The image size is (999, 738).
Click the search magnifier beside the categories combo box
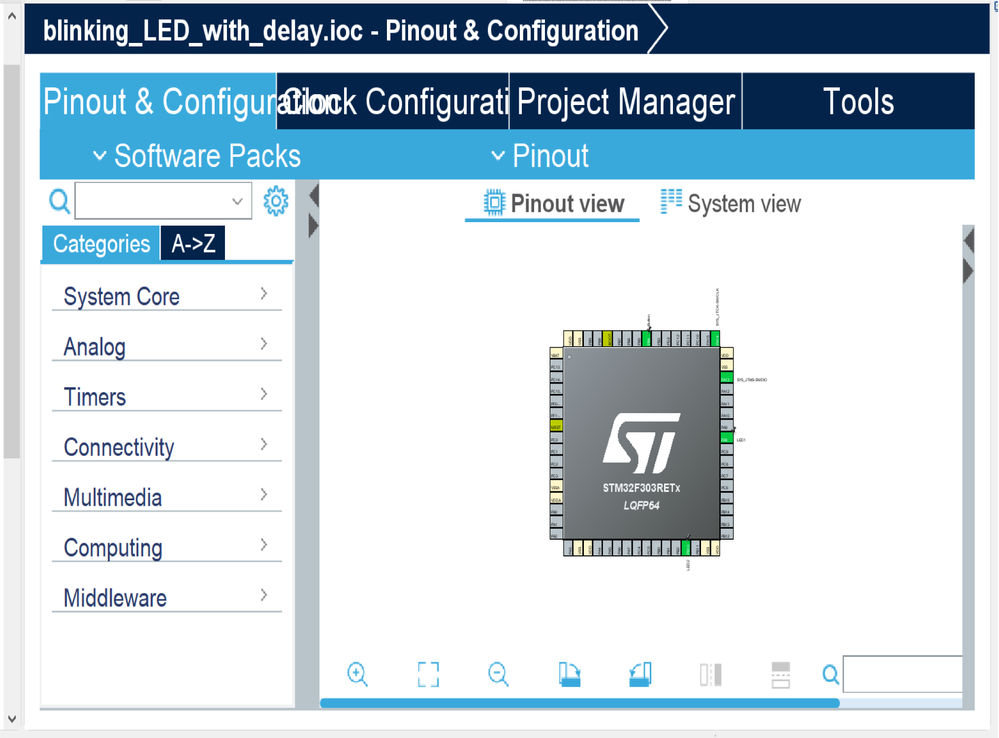pyautogui.click(x=59, y=201)
